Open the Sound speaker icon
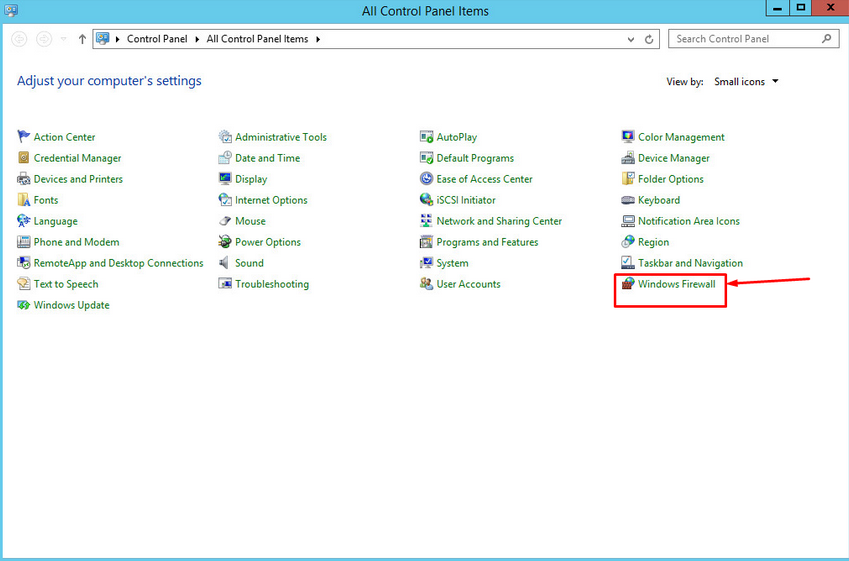Image resolution: width=849 pixels, height=561 pixels. pos(226,263)
